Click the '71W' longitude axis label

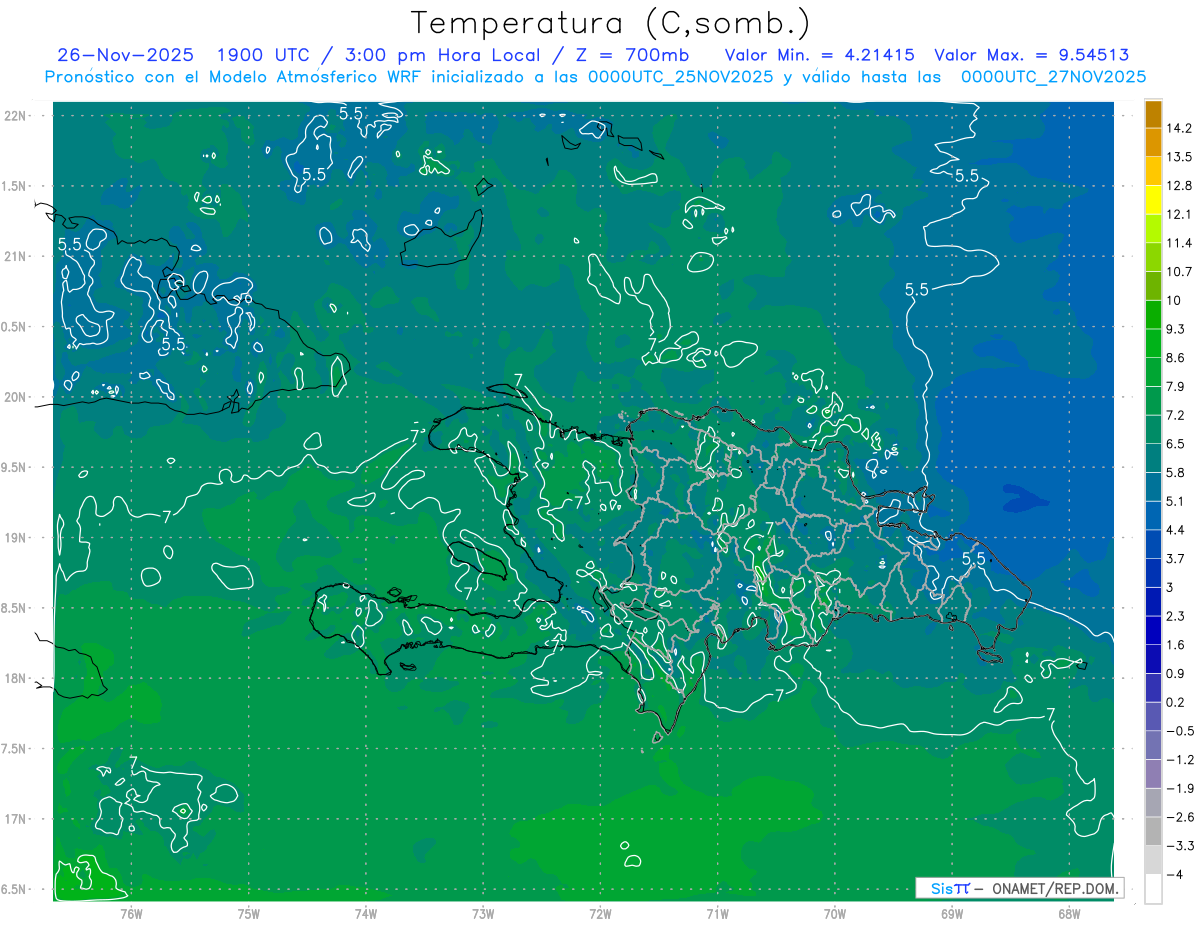point(717,914)
